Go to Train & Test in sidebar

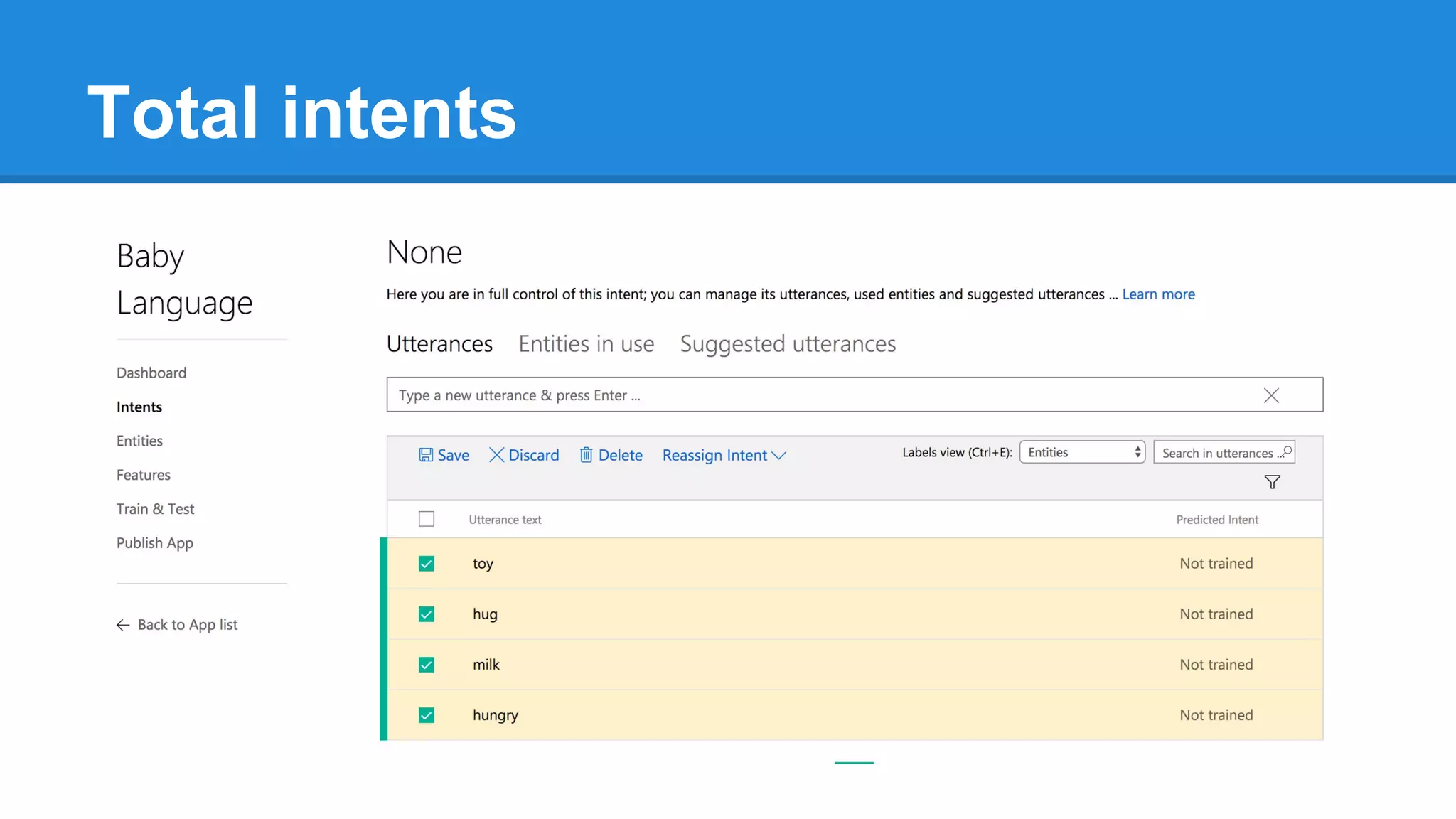tap(155, 509)
